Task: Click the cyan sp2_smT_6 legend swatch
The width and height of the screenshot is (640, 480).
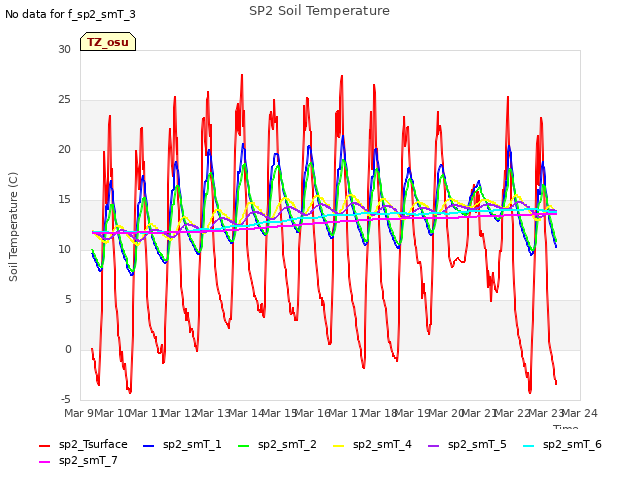Action: [529, 446]
